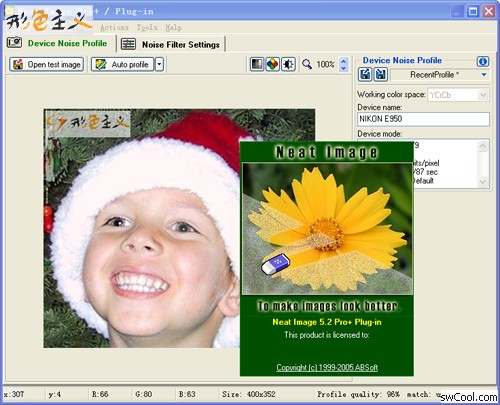The height and width of the screenshot is (405, 500).
Task: Click the Neat Image flower splash picture
Action: point(327,229)
